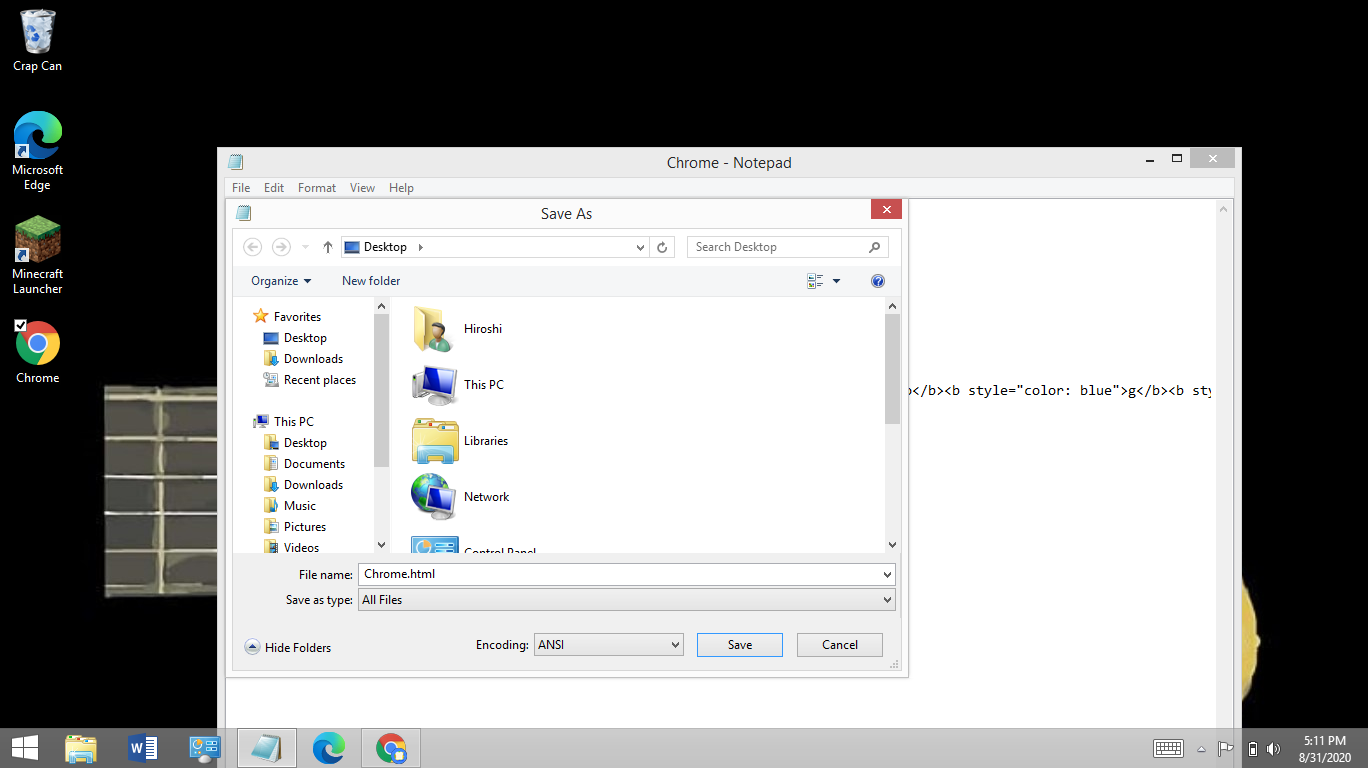Open Chrome from the taskbar
1368x768 pixels.
391,748
